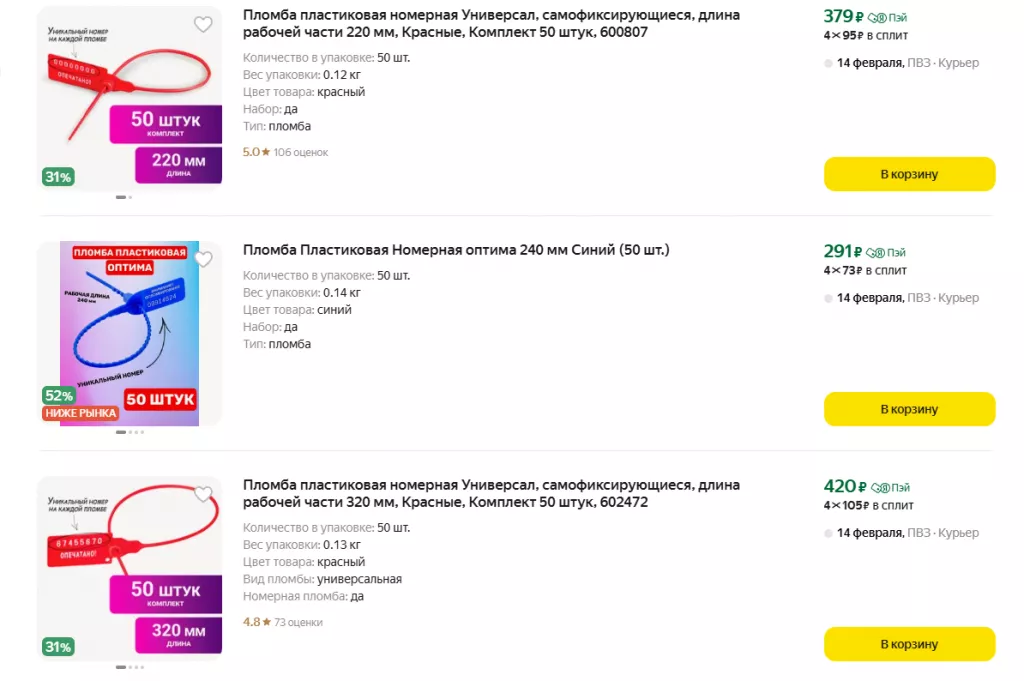Screen dimensions: 1024x681
Task: Open the Универсал 220 mm seal product title
Action: [x=491, y=23]
